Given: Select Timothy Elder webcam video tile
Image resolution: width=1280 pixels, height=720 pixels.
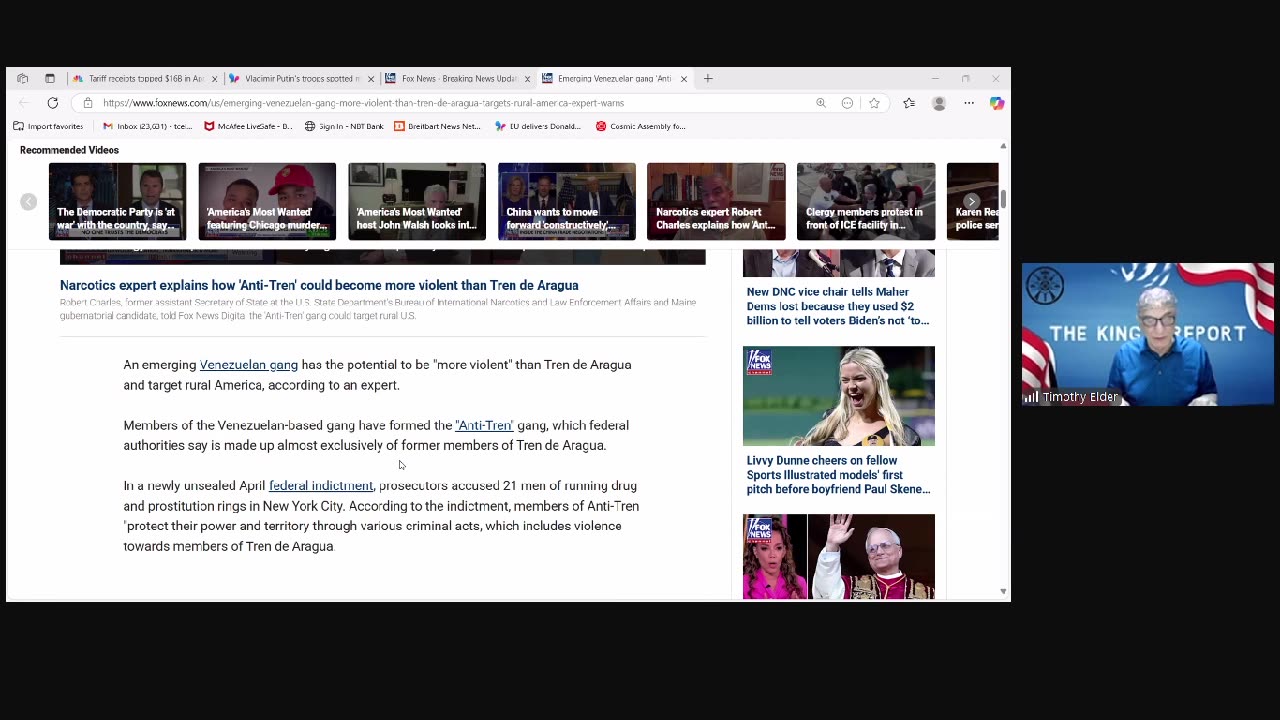Looking at the screenshot, I should click(x=1148, y=334).
